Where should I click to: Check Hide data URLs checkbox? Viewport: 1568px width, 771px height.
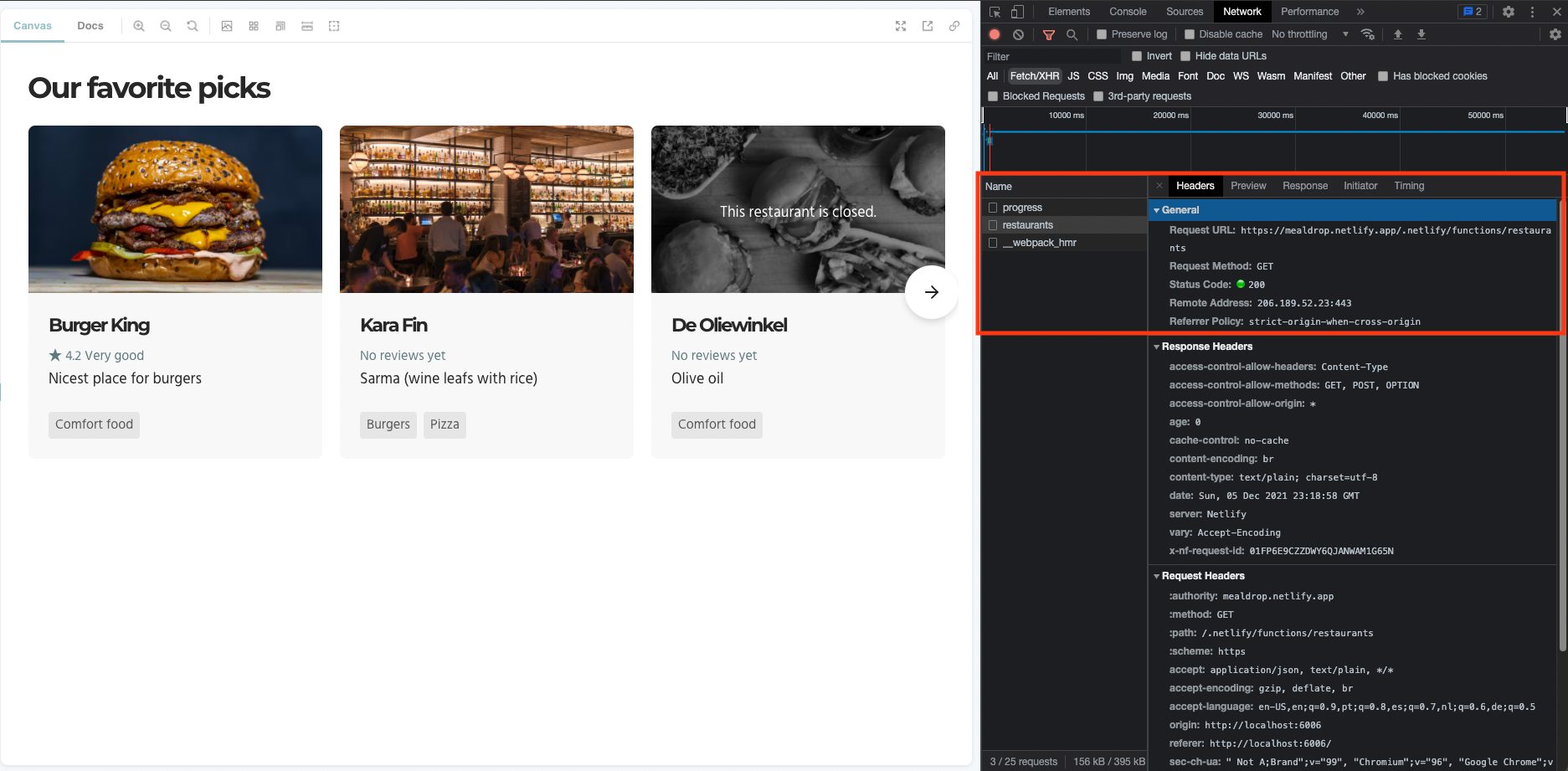(1185, 56)
